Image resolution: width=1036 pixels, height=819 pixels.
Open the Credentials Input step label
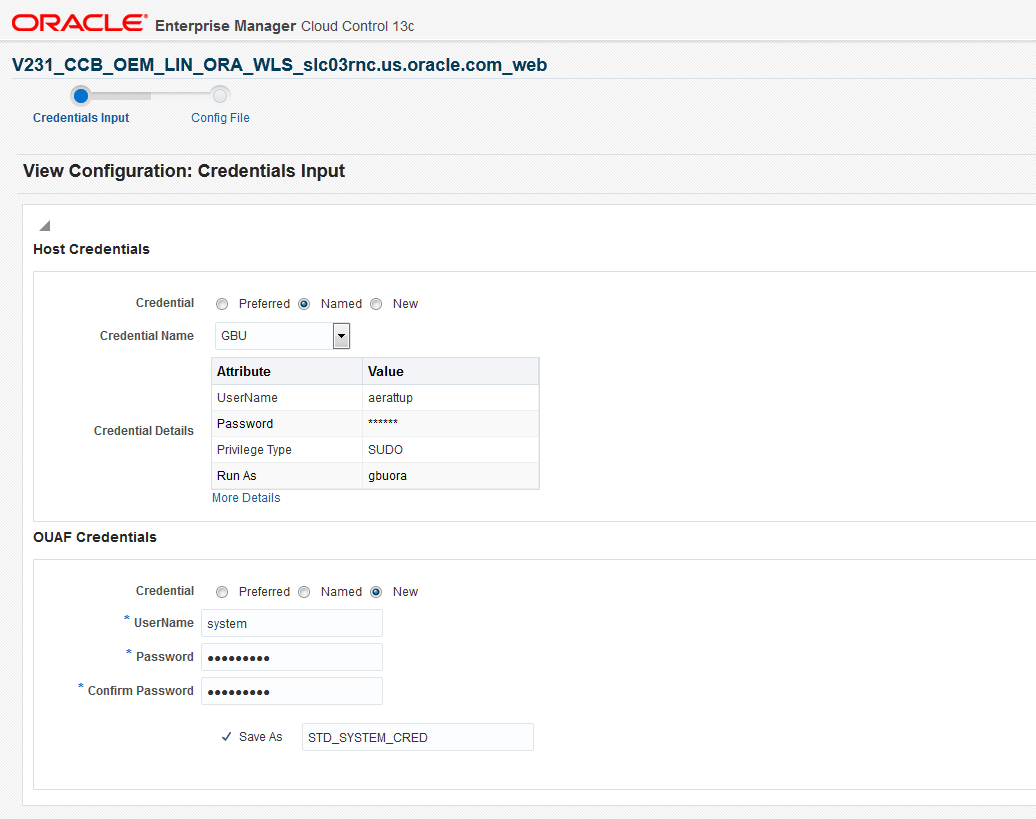pyautogui.click(x=81, y=118)
